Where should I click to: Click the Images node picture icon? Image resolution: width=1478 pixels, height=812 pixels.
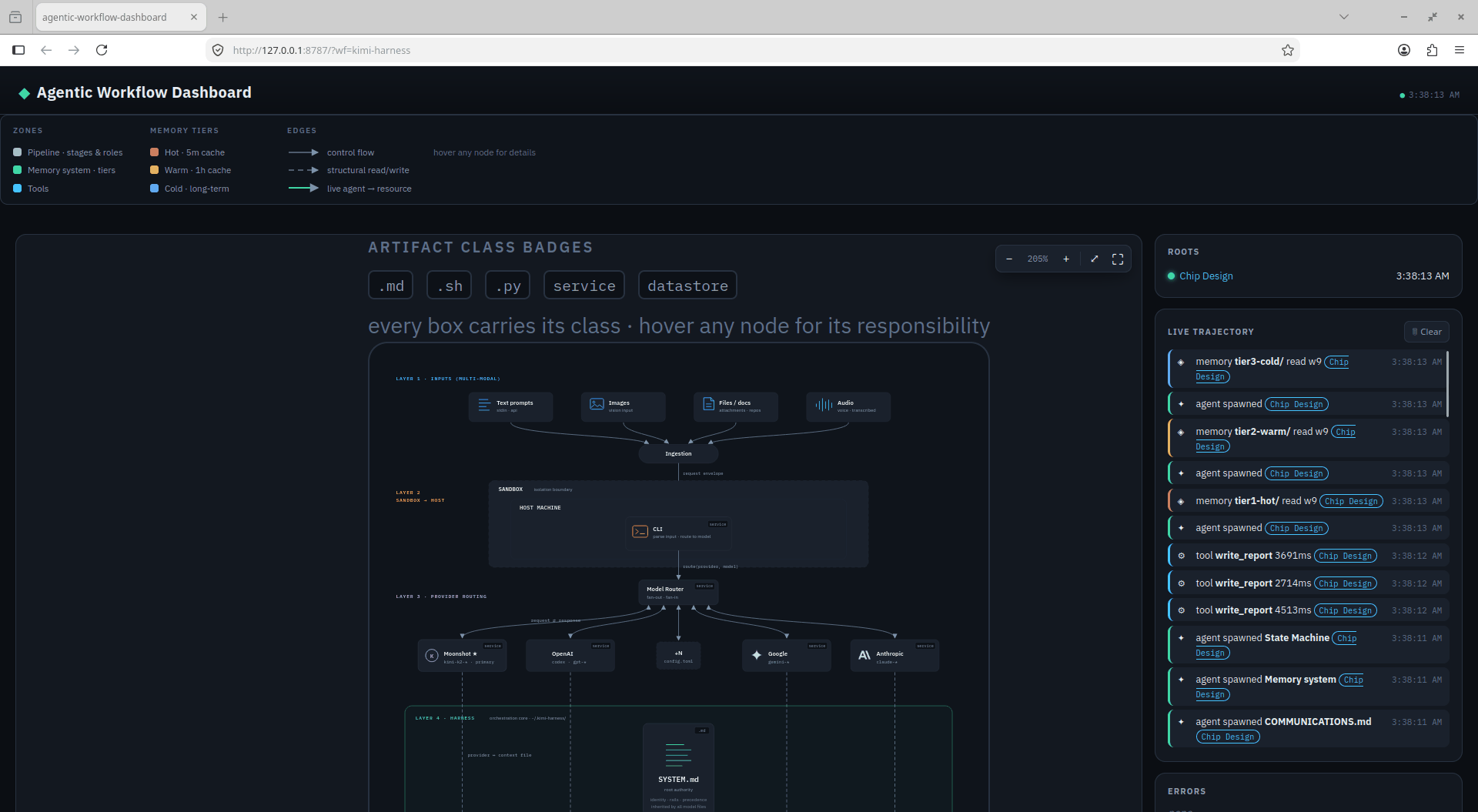(x=597, y=404)
